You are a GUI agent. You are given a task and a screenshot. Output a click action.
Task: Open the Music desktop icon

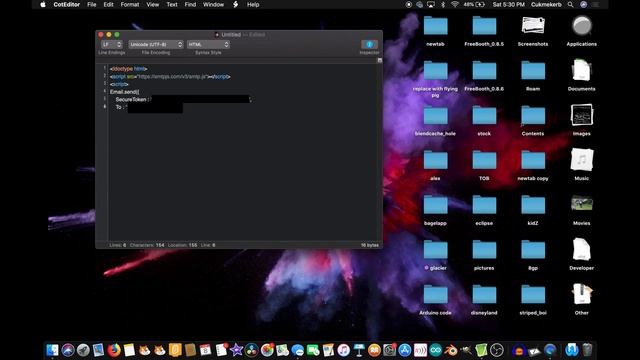coord(582,160)
